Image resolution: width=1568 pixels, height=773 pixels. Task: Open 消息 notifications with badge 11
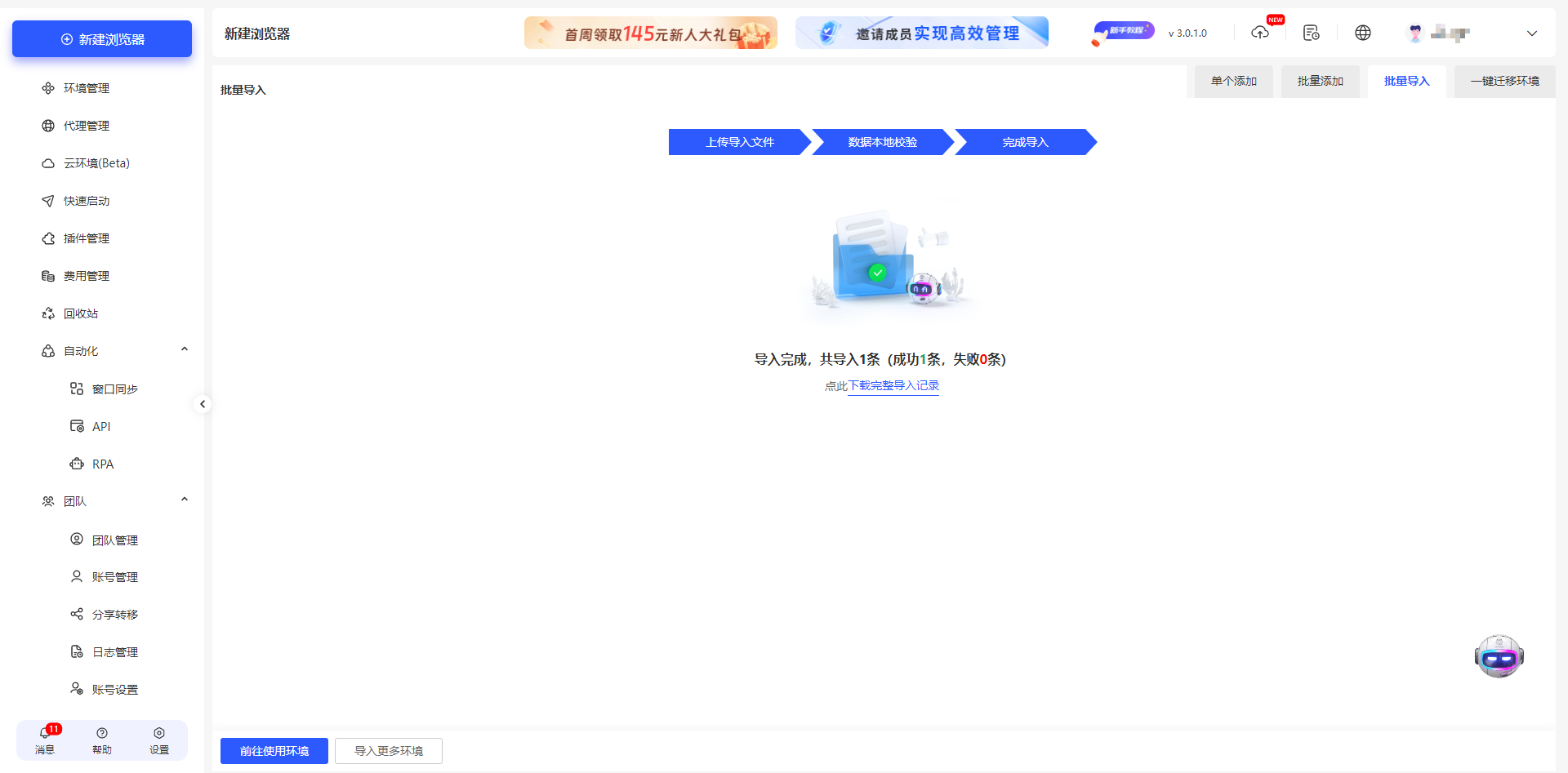pyautogui.click(x=45, y=740)
